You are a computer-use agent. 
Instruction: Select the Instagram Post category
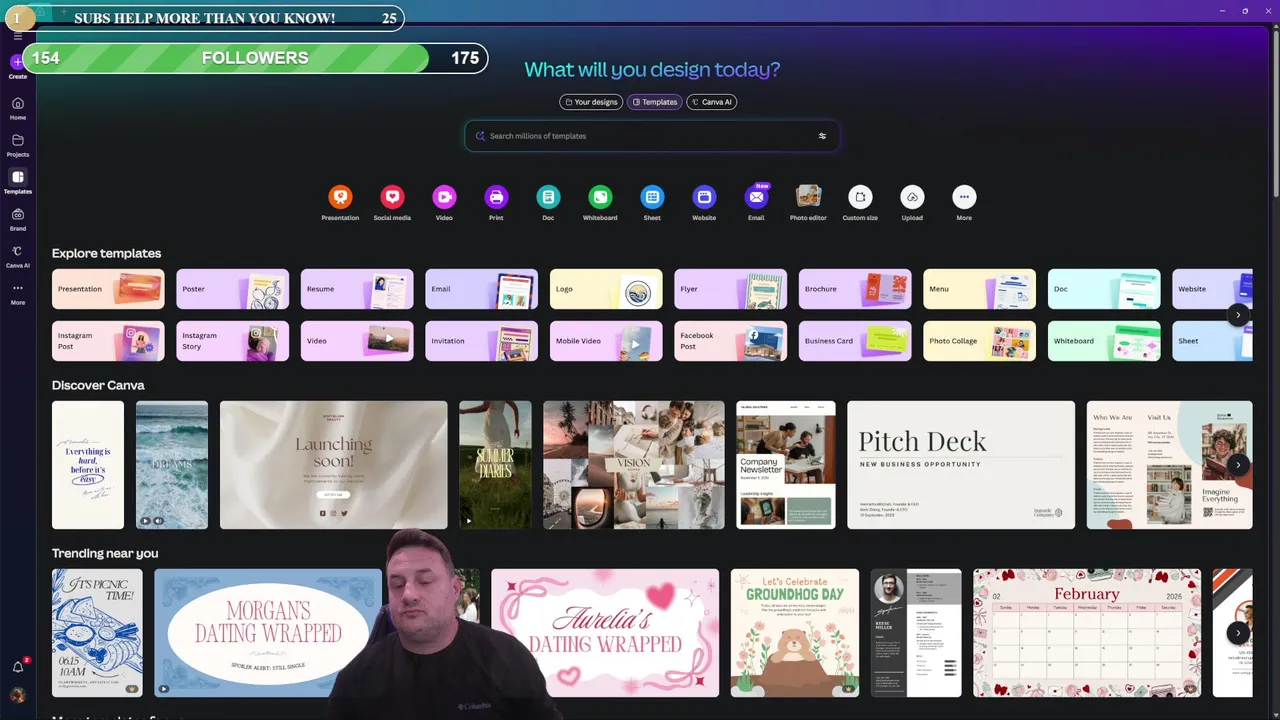(x=108, y=341)
